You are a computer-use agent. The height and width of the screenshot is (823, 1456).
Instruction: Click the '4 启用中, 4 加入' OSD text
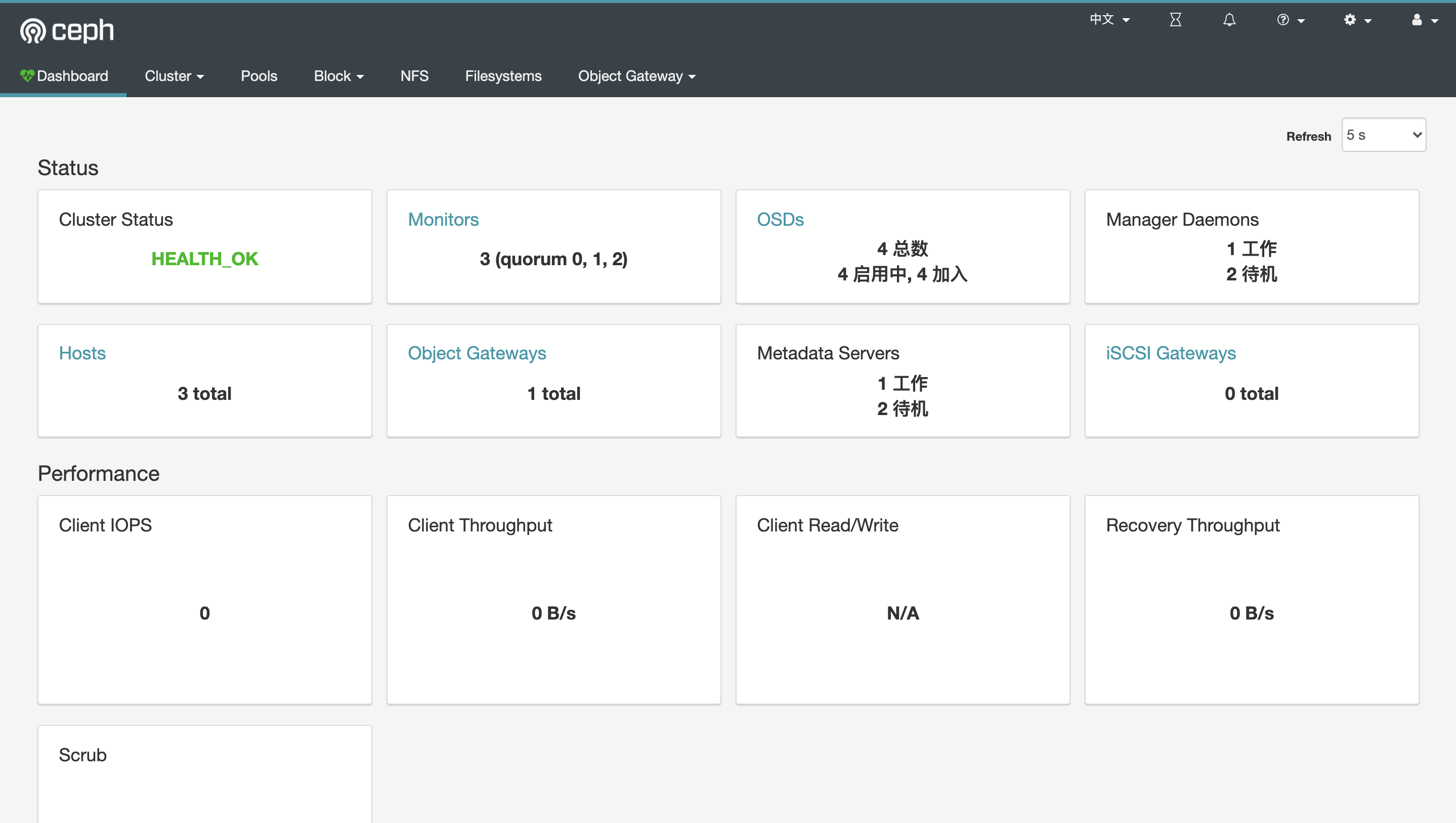point(902,274)
